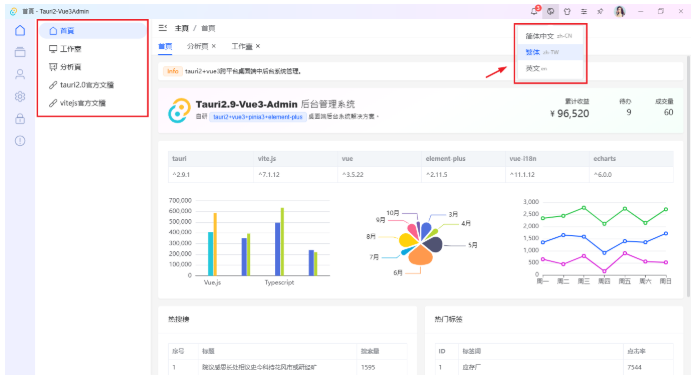The width and height of the screenshot is (695, 380).
Task: Open notifications via the bell icon
Action: click(x=534, y=11)
